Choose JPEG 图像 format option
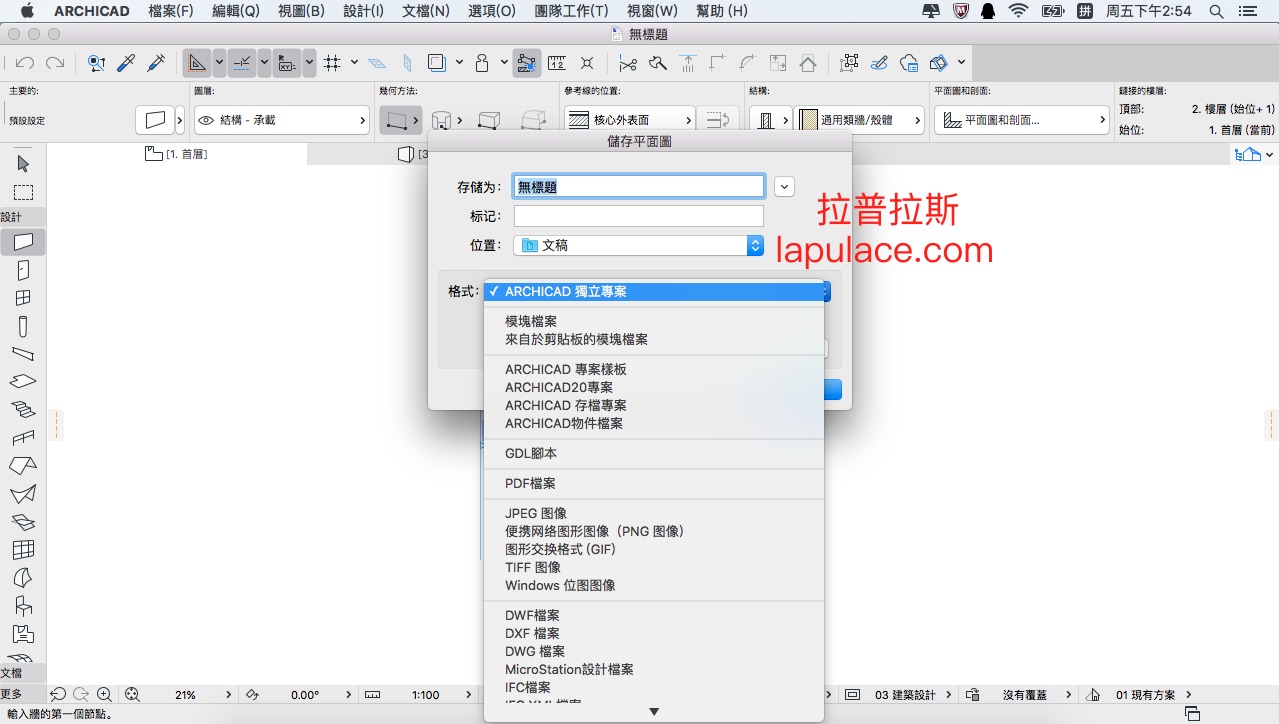 point(654,513)
